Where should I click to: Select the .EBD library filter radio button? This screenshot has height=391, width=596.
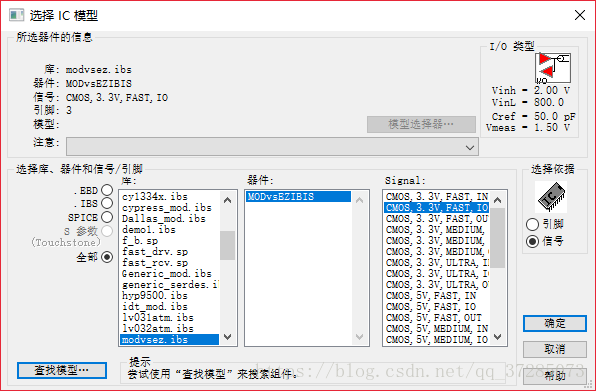pyautogui.click(x=107, y=190)
